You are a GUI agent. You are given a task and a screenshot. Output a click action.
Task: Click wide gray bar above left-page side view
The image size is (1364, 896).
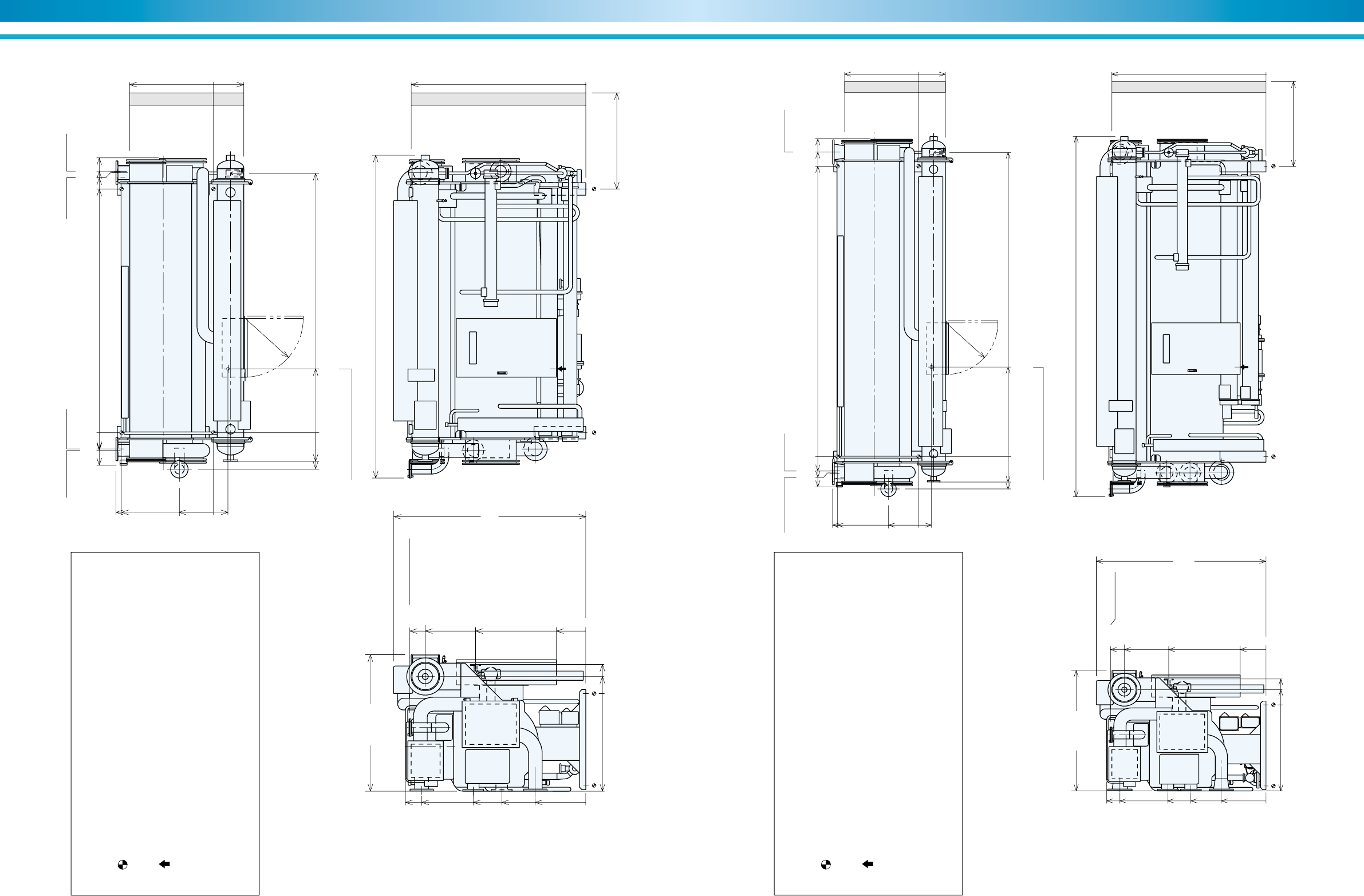click(498, 99)
